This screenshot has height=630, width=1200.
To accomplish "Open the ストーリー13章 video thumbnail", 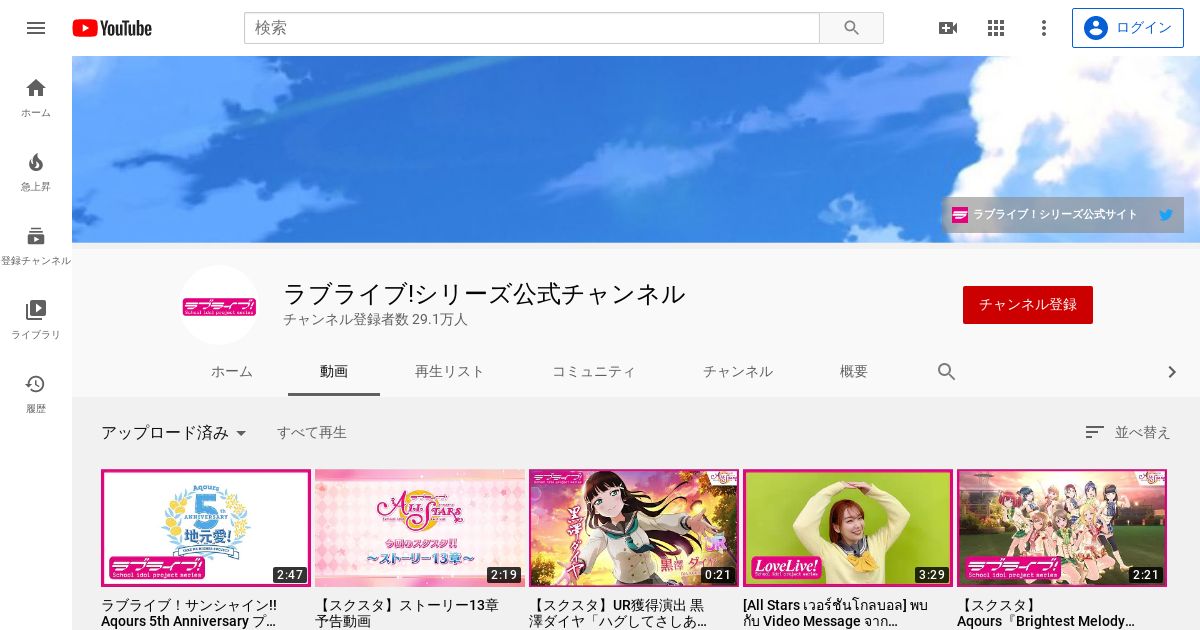I will coord(420,528).
